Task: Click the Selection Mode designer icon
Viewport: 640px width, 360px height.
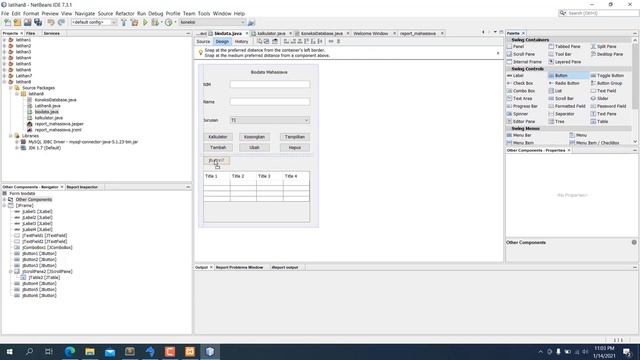Action: (259, 41)
